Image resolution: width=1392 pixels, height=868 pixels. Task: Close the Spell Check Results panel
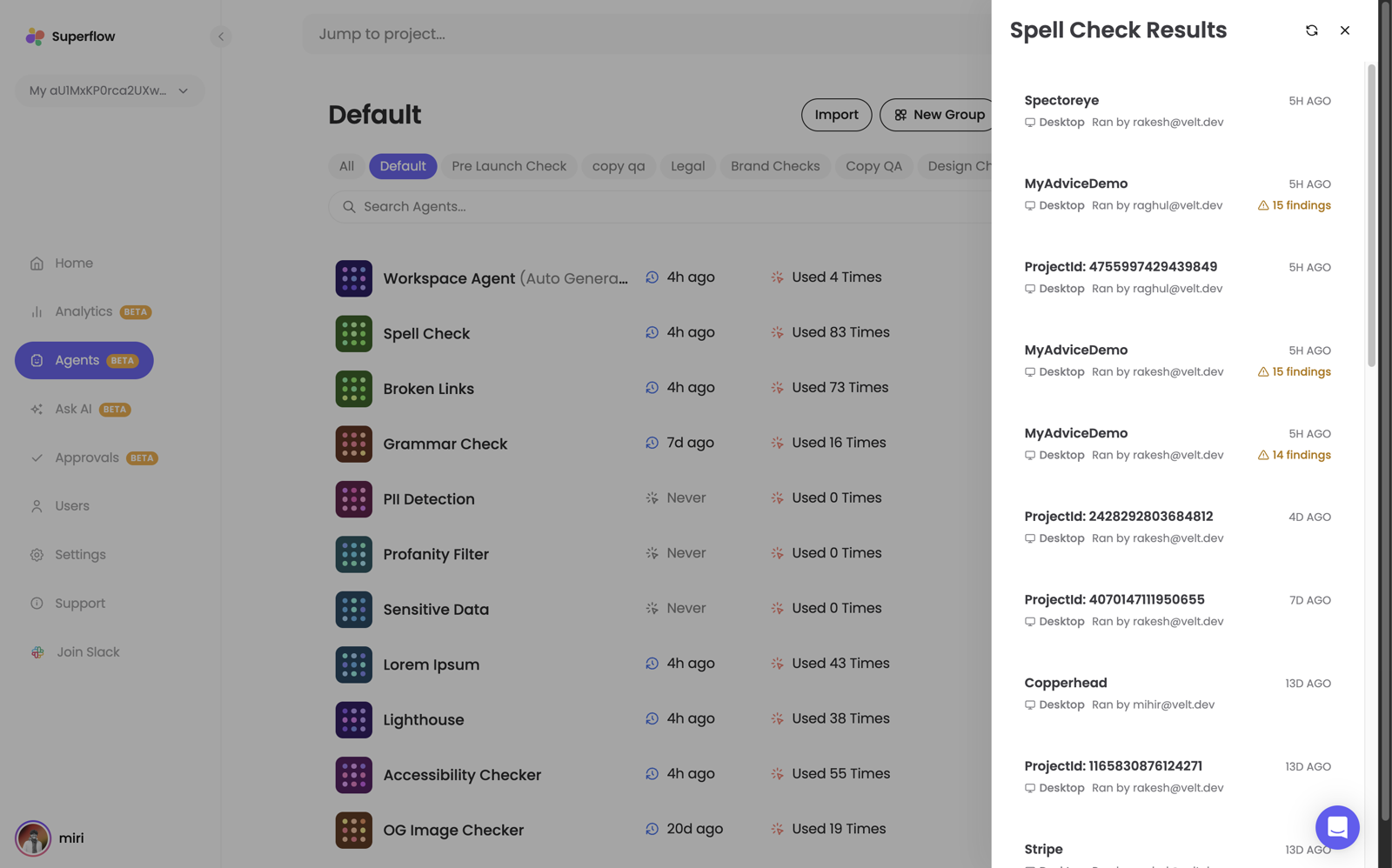(x=1345, y=30)
